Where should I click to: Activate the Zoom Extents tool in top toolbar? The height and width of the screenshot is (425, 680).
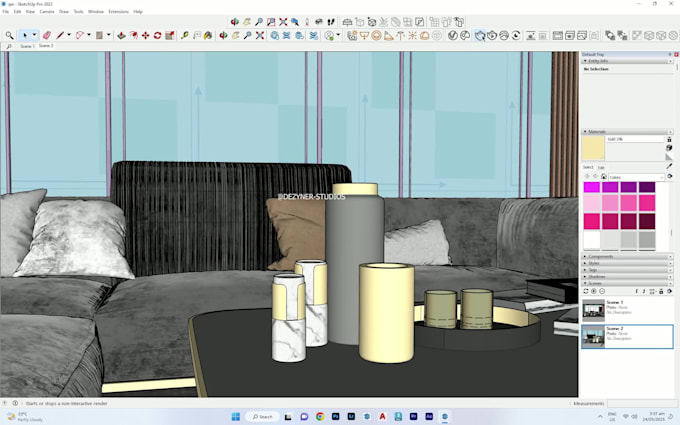(283, 22)
